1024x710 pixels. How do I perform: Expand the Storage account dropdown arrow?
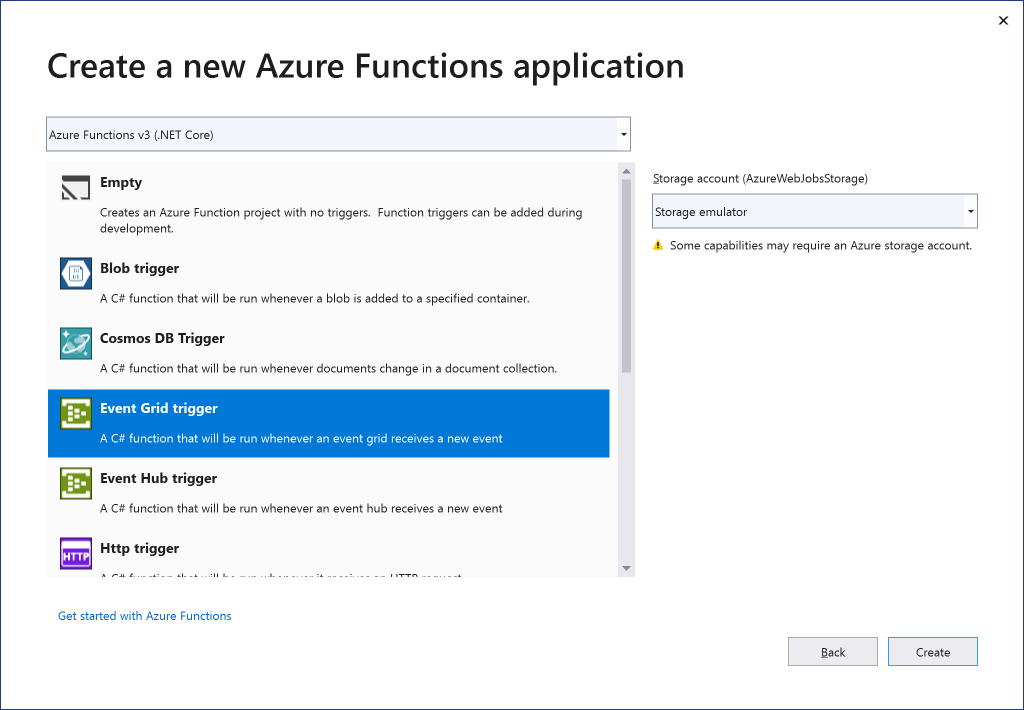[970, 212]
